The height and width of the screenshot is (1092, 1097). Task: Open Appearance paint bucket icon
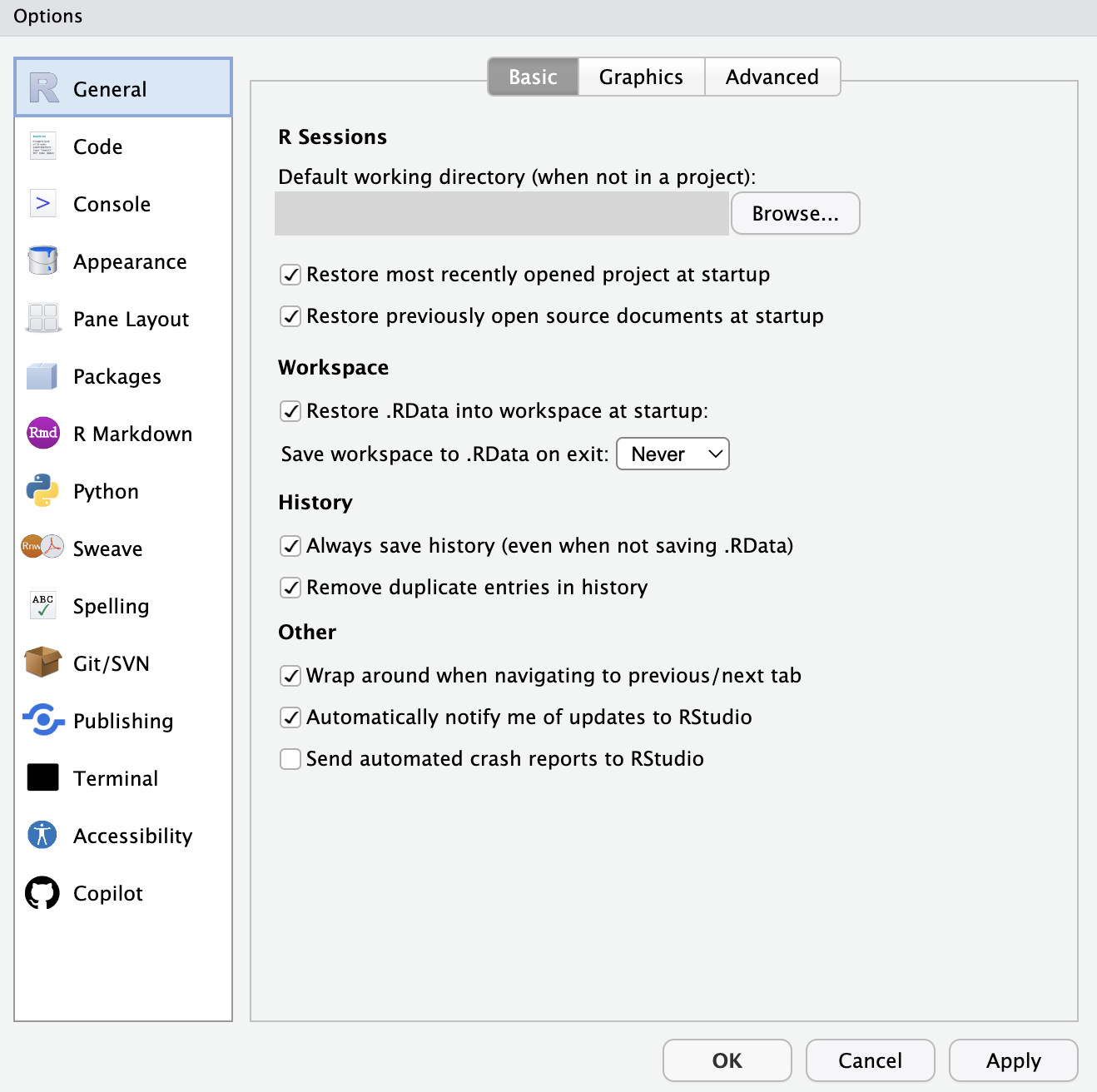[42, 261]
